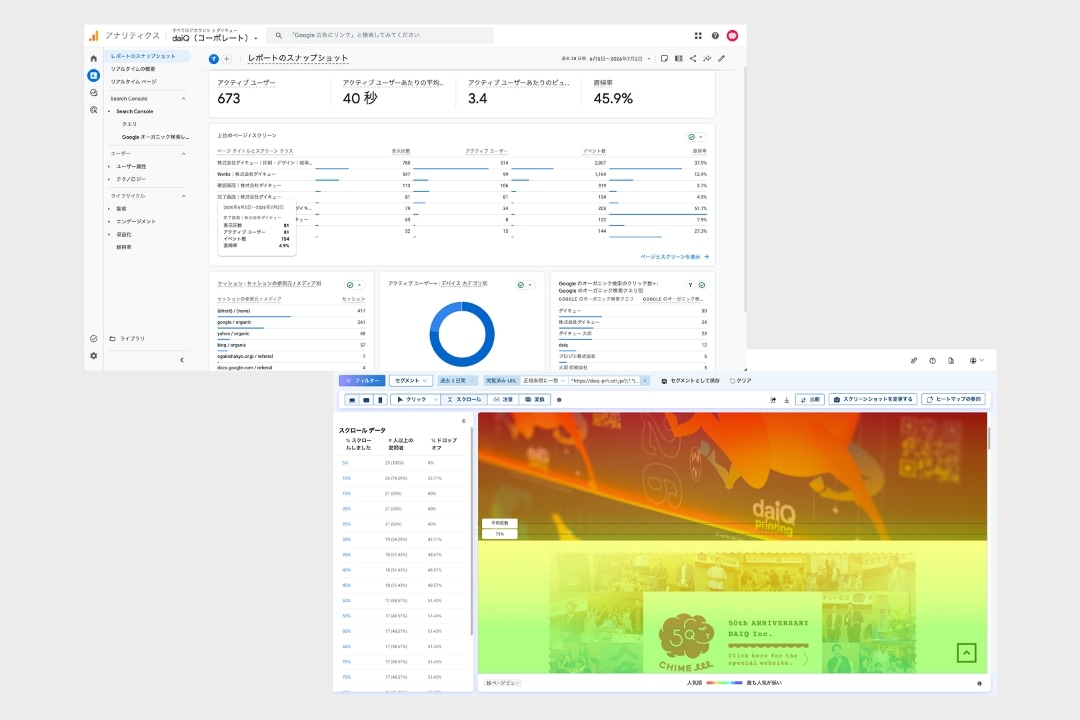Click the Google Analytics logo

click(x=94, y=35)
